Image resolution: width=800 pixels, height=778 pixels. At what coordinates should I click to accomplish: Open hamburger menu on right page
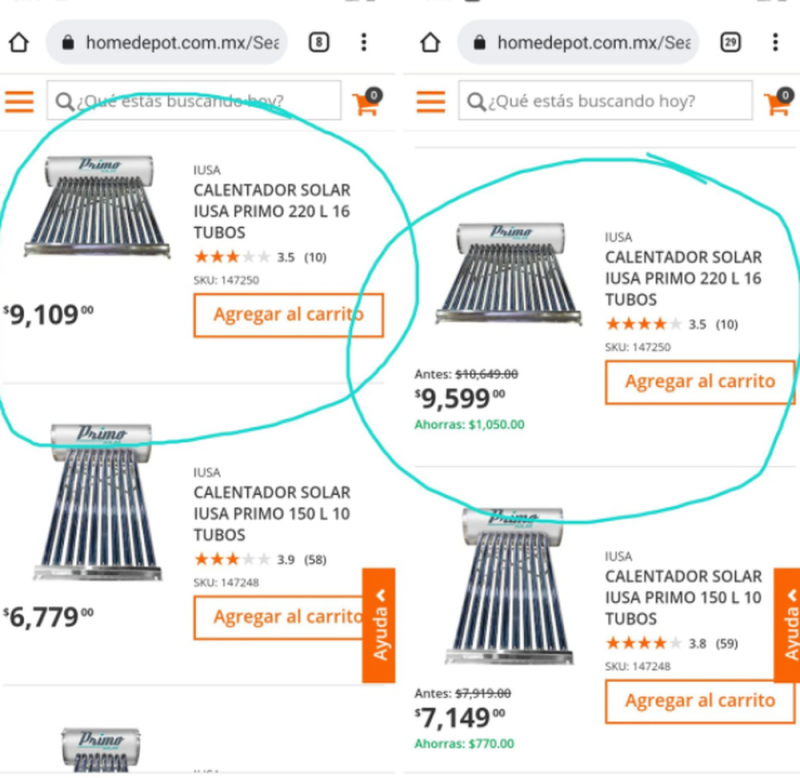tap(431, 101)
